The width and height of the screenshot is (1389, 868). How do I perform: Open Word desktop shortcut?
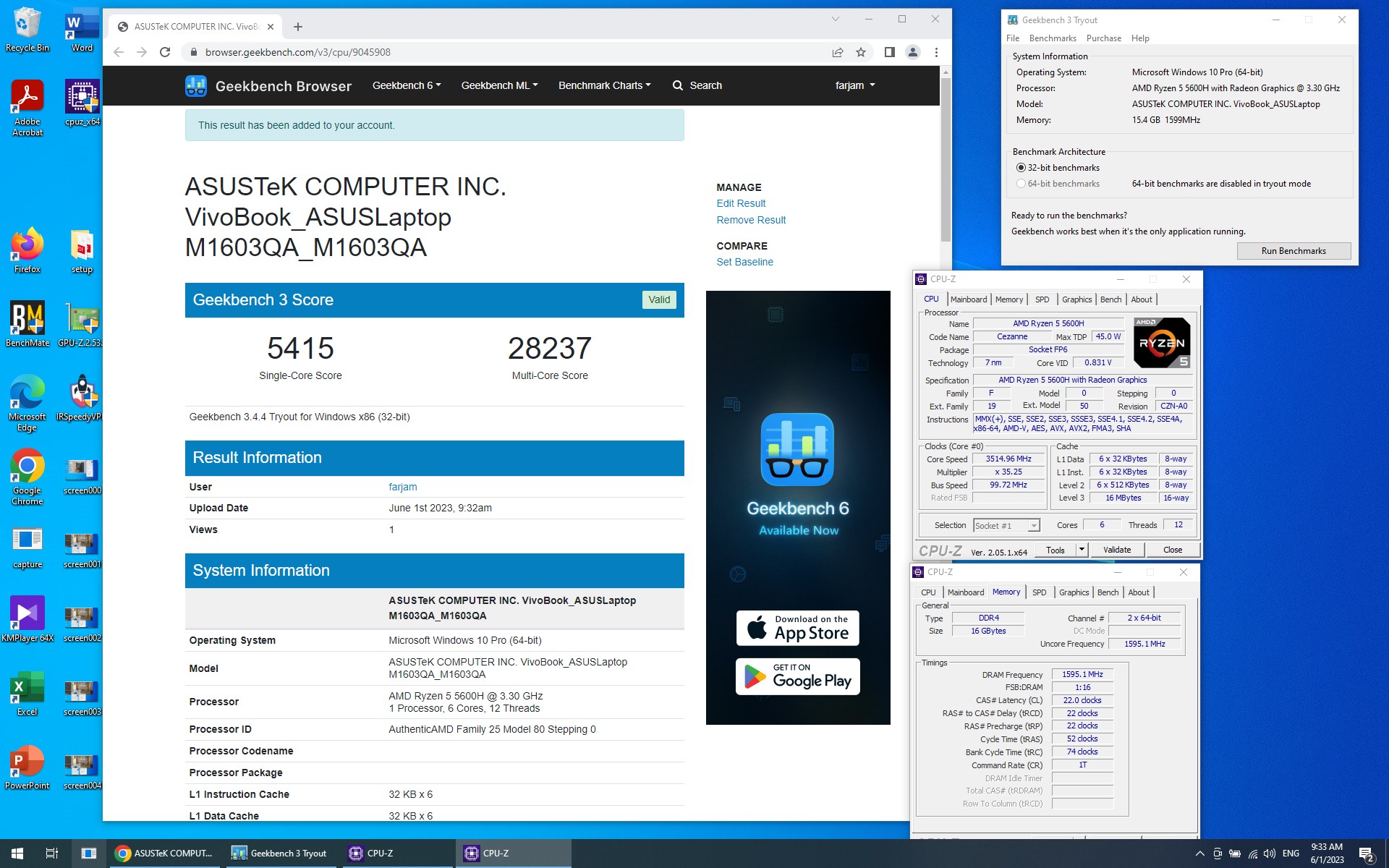82,29
